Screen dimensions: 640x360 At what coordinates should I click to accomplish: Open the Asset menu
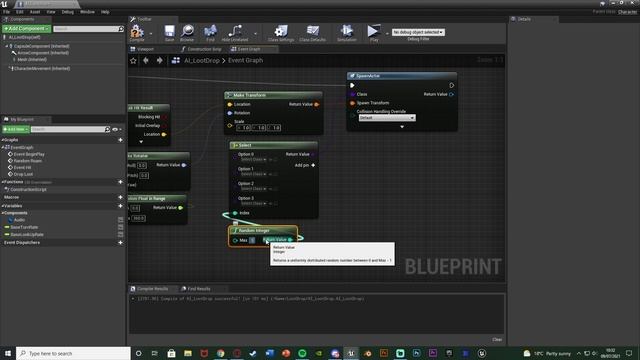(x=35, y=12)
